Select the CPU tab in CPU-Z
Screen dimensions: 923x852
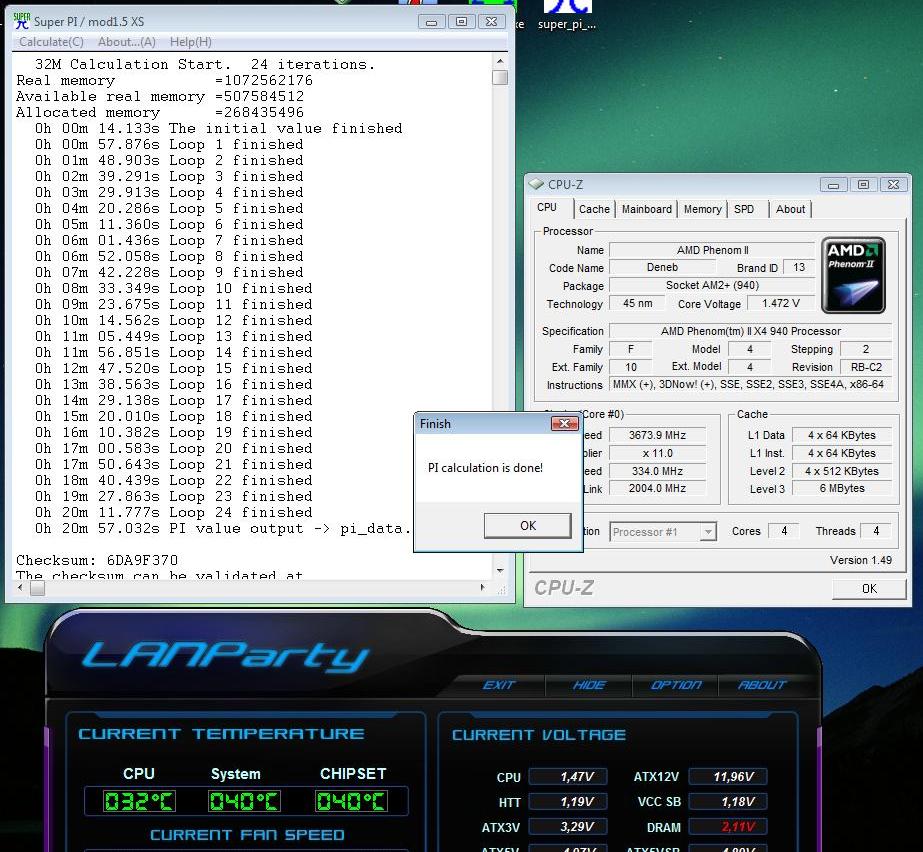point(547,207)
